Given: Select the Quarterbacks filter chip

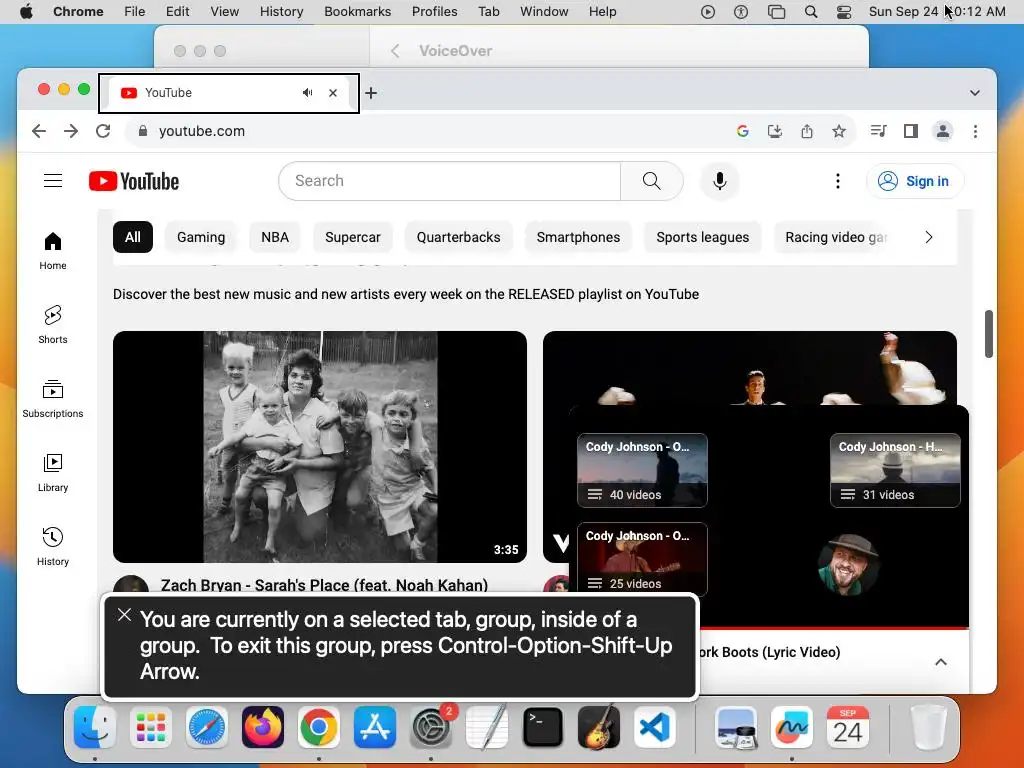Looking at the screenshot, I should click(458, 237).
